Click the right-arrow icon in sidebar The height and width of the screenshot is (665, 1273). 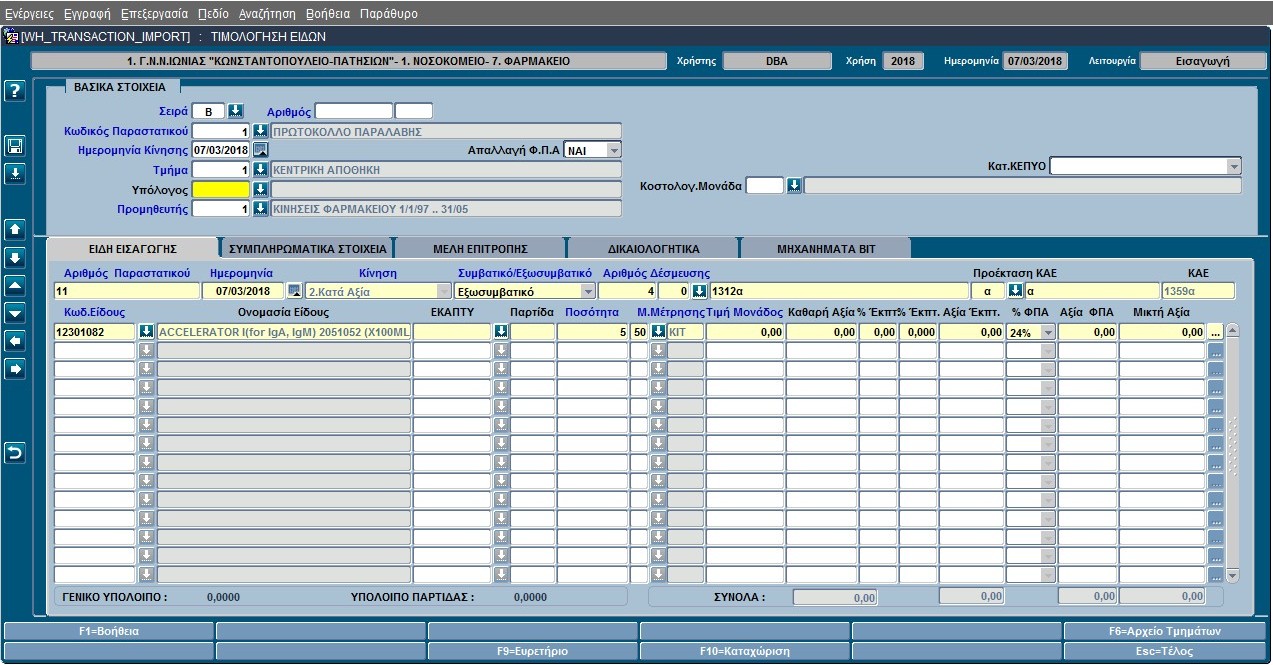pyautogui.click(x=15, y=369)
